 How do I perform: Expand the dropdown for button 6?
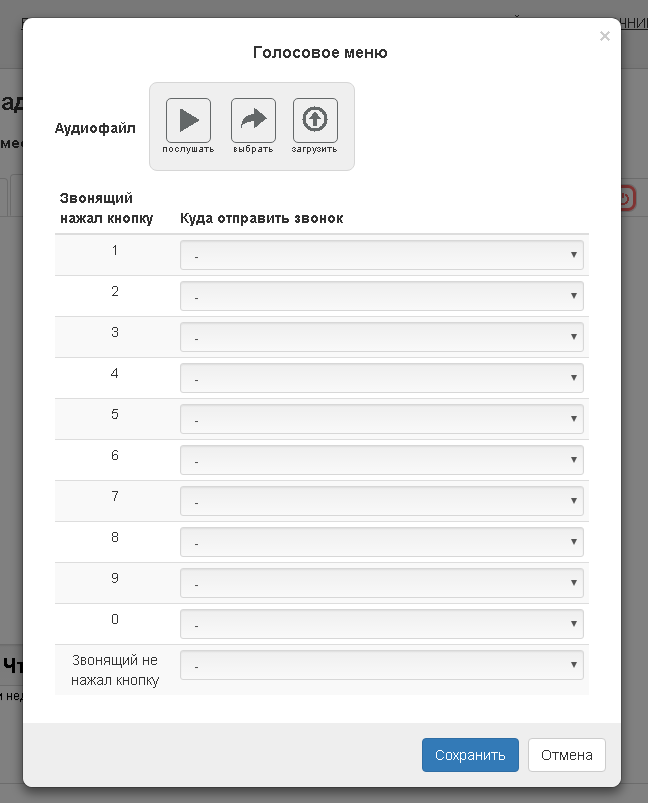[x=381, y=460]
